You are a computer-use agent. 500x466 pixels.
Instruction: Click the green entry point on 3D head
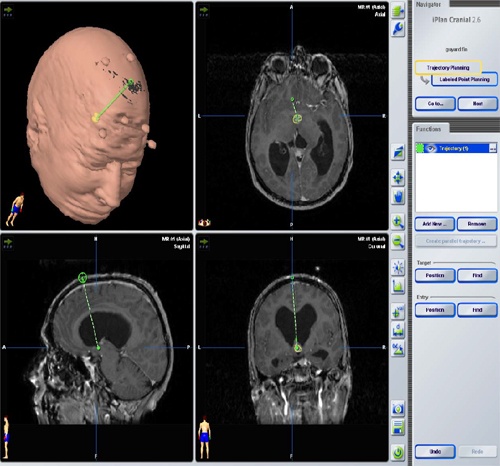(x=131, y=82)
